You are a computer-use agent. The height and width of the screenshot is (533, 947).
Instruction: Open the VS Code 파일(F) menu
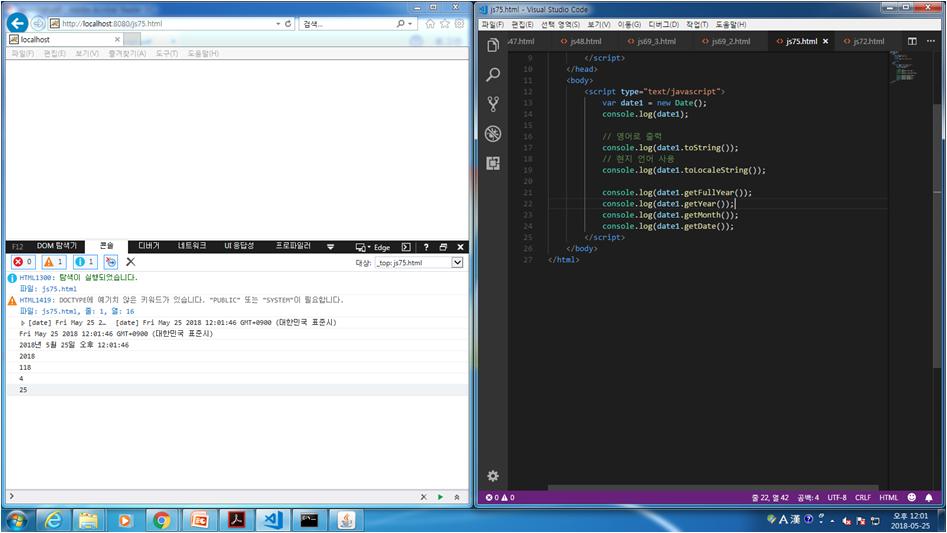[x=493, y=24]
